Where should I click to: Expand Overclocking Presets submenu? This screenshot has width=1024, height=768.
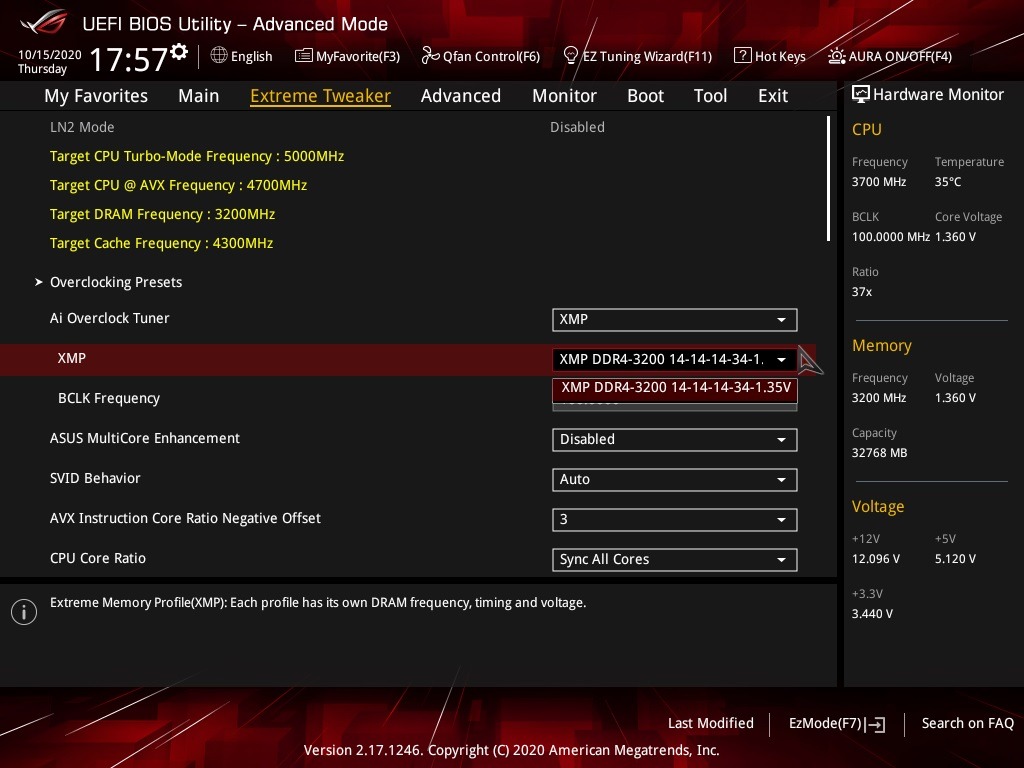pos(116,282)
